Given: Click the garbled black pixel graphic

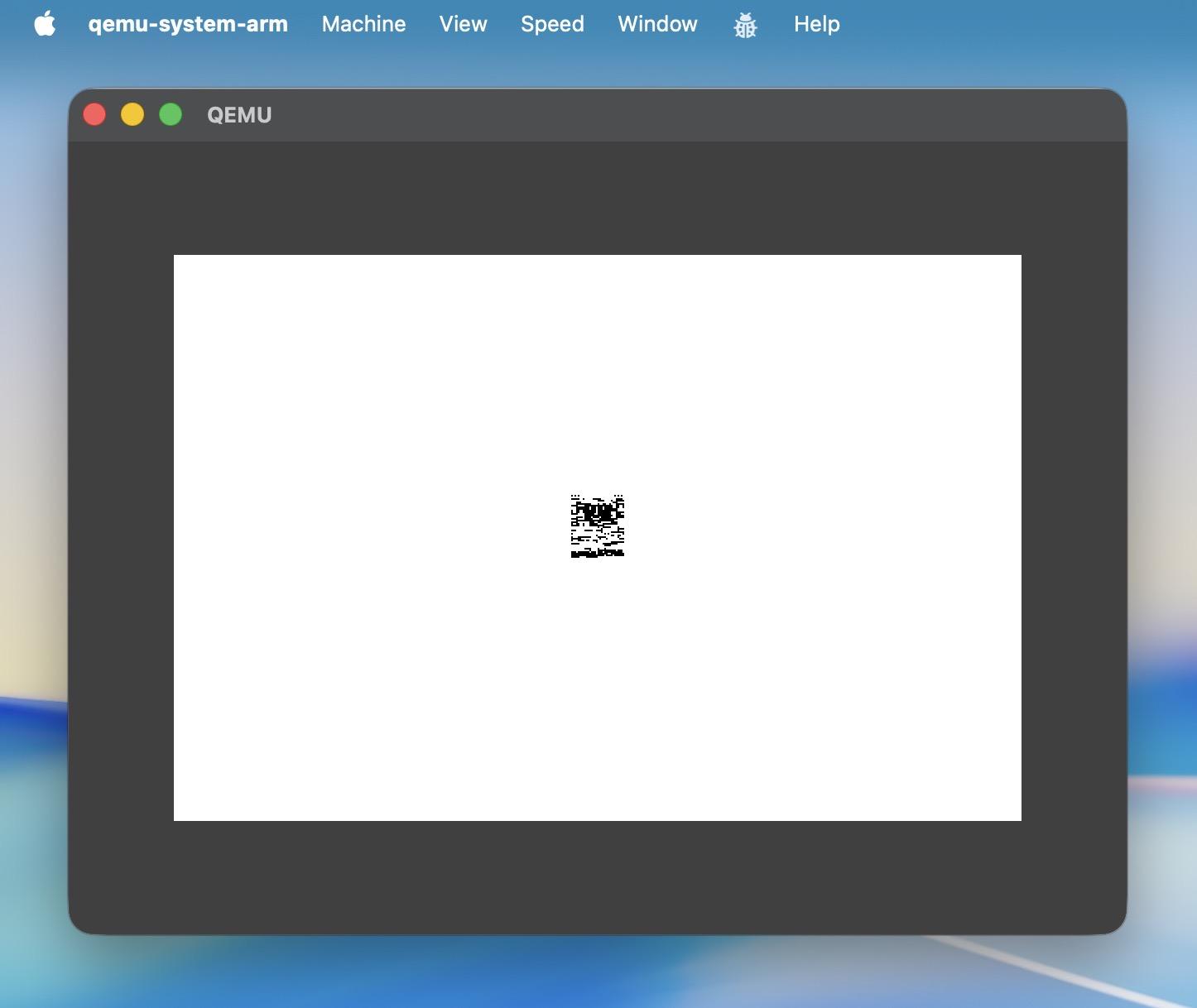Looking at the screenshot, I should (x=597, y=526).
